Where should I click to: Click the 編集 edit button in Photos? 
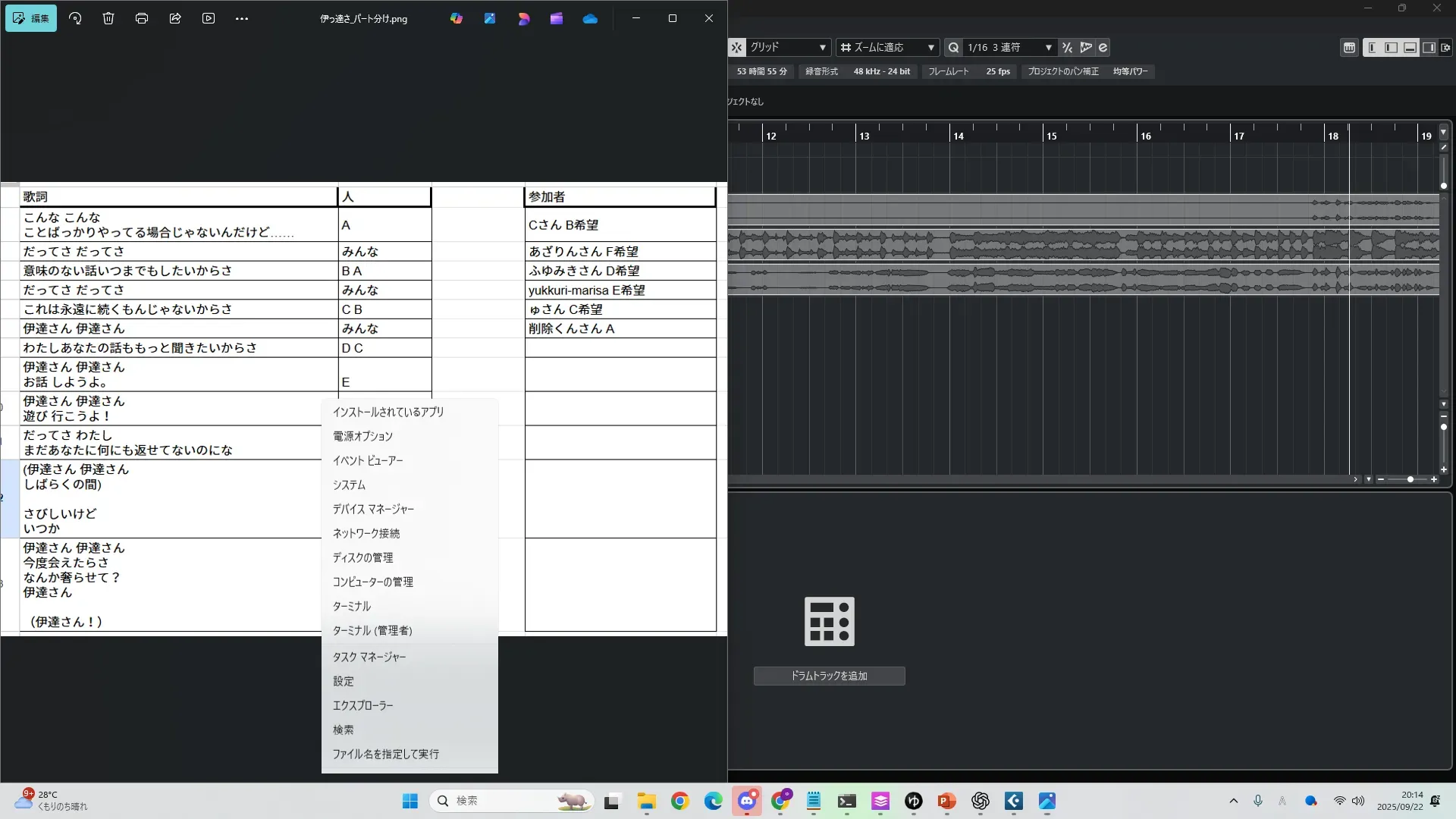(x=31, y=18)
